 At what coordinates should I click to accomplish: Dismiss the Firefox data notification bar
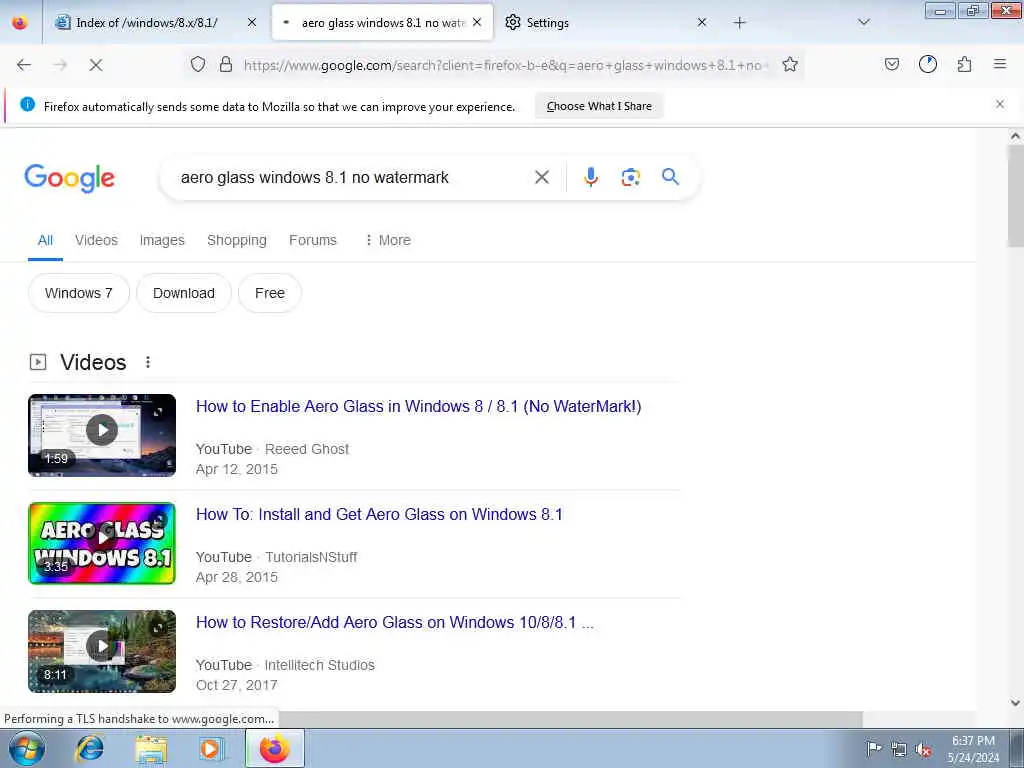pos(1000,104)
